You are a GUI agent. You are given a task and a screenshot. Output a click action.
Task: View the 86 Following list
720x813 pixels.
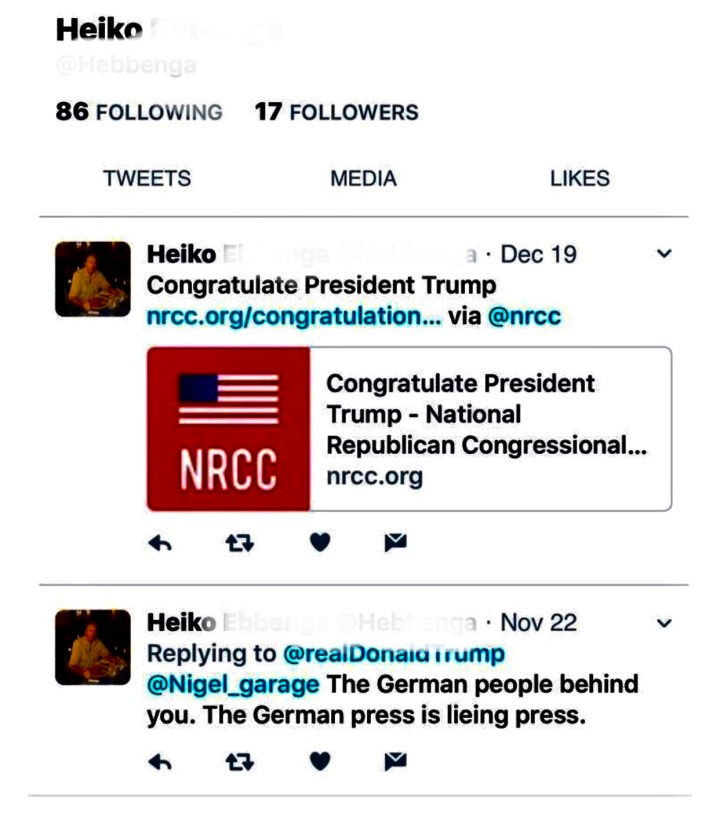point(139,112)
